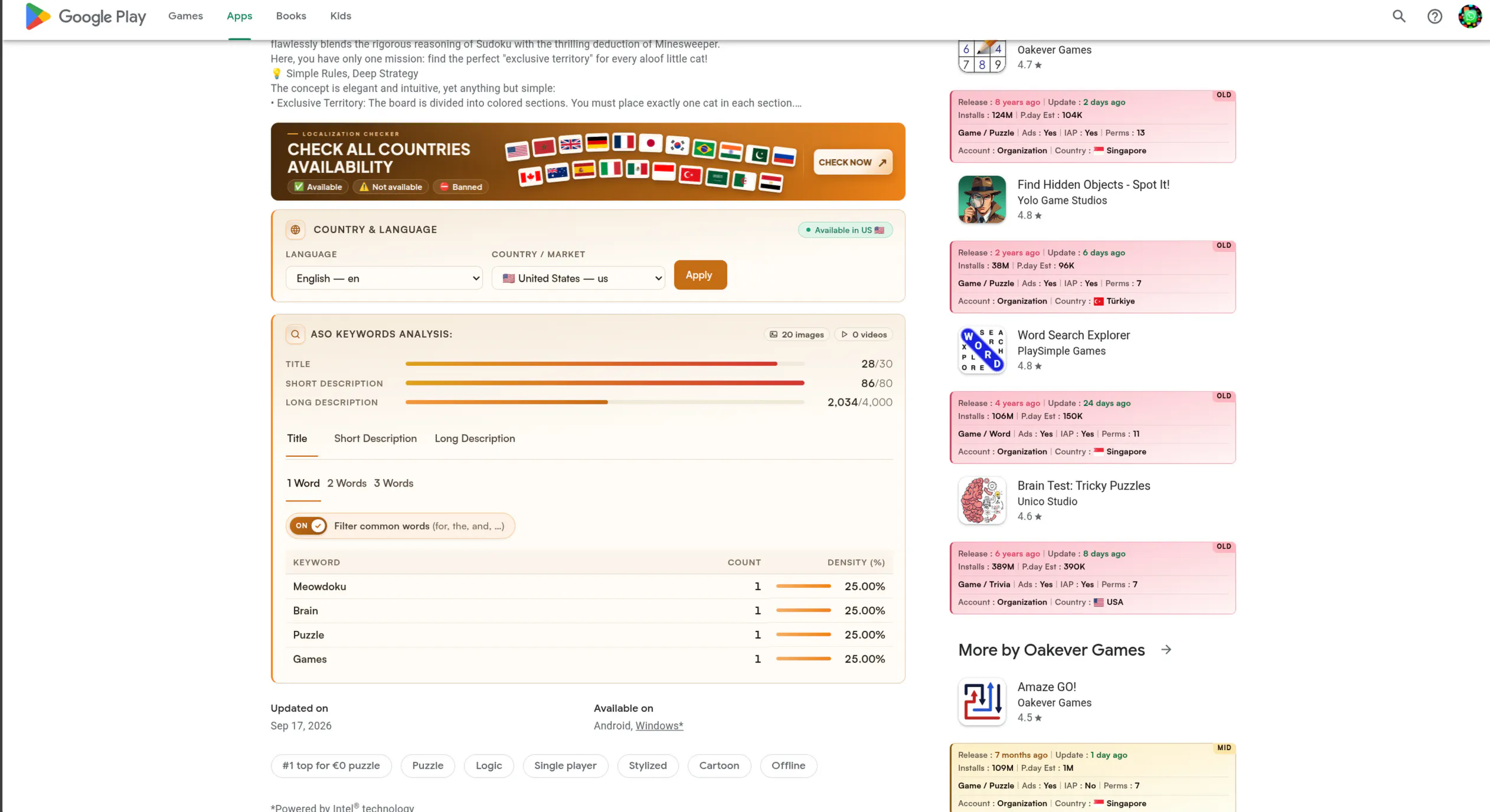Viewport: 1490px width, 812px height.
Task: Go to the Books section
Action: (x=291, y=16)
